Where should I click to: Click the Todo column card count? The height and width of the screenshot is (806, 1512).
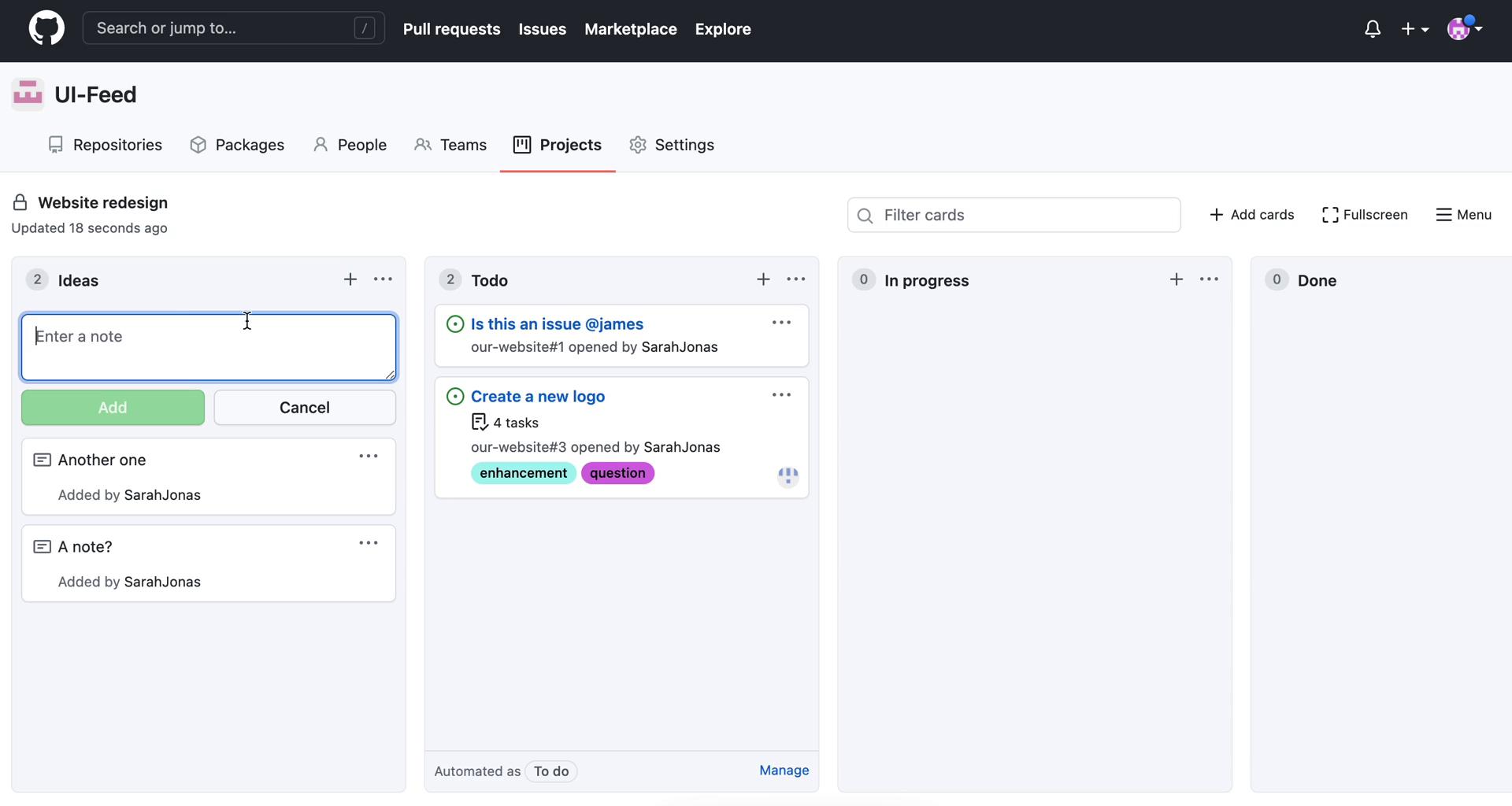pyautogui.click(x=450, y=279)
